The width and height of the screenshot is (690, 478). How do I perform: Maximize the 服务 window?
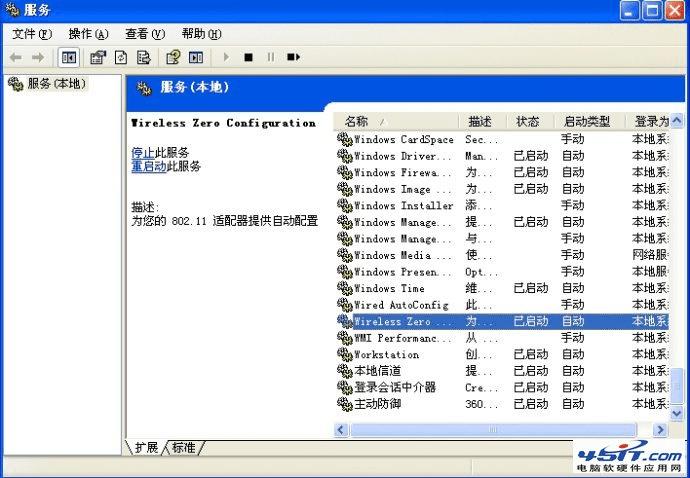(x=652, y=10)
